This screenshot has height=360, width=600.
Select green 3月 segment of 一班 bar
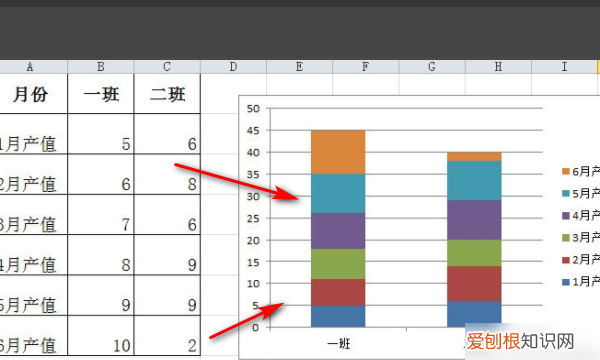[338, 264]
